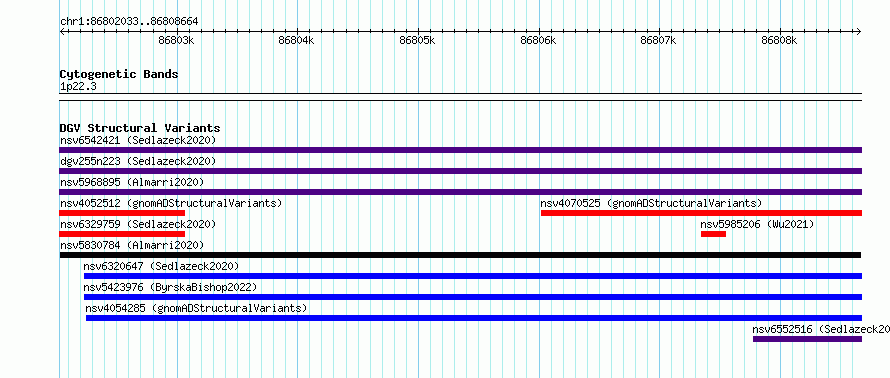This screenshot has width=890, height=378.
Task: Select the purple bar under nsv6552516
Action: 808,339
